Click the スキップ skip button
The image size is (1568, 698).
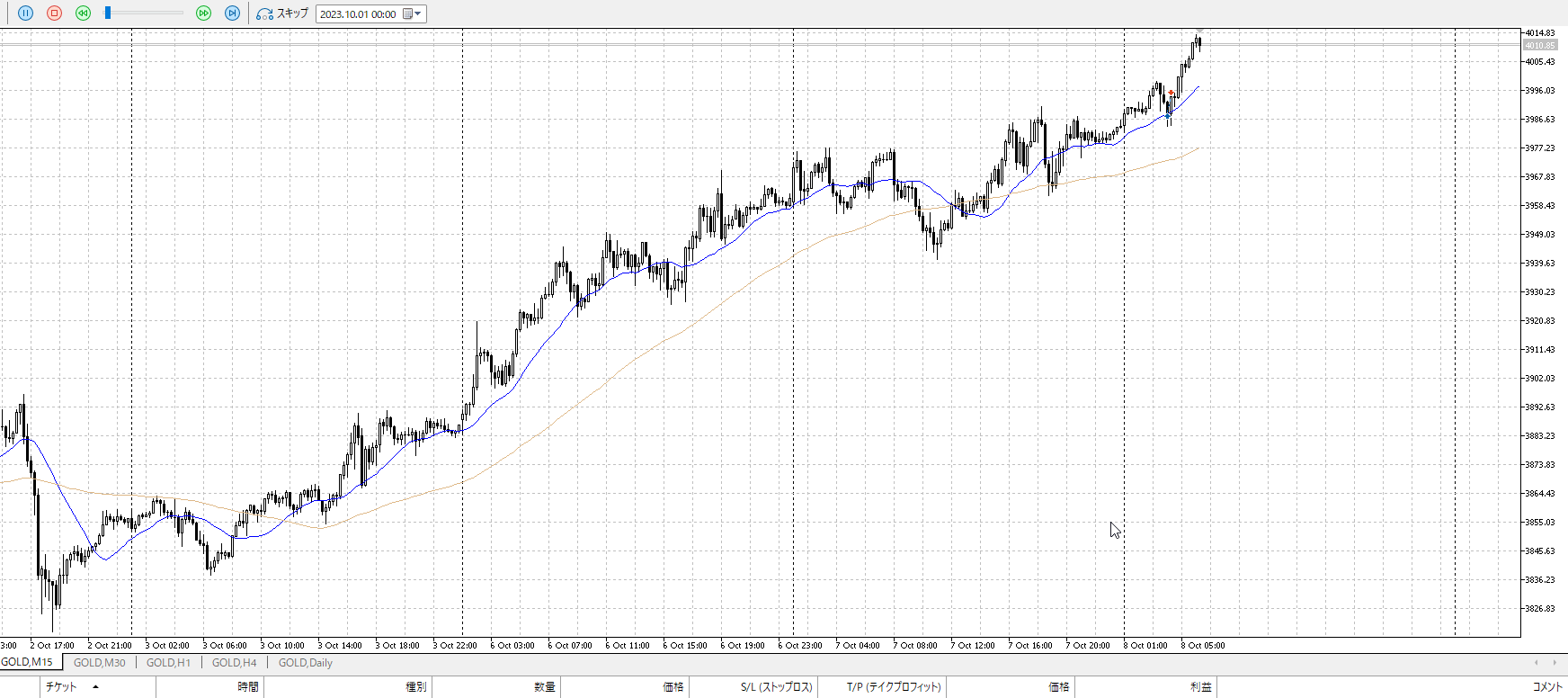pos(282,13)
